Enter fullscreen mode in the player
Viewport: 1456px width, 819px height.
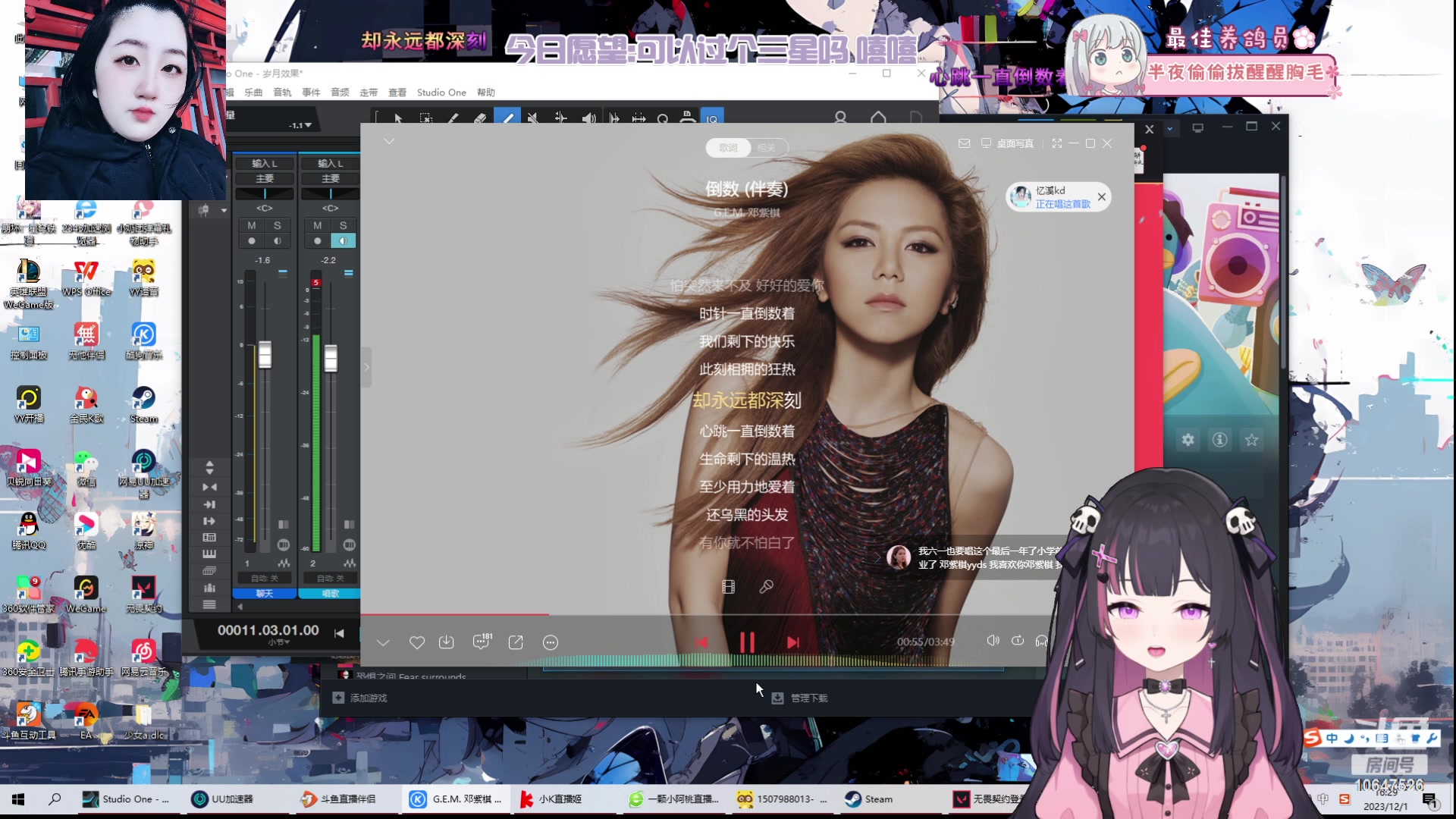pyautogui.click(x=1056, y=143)
